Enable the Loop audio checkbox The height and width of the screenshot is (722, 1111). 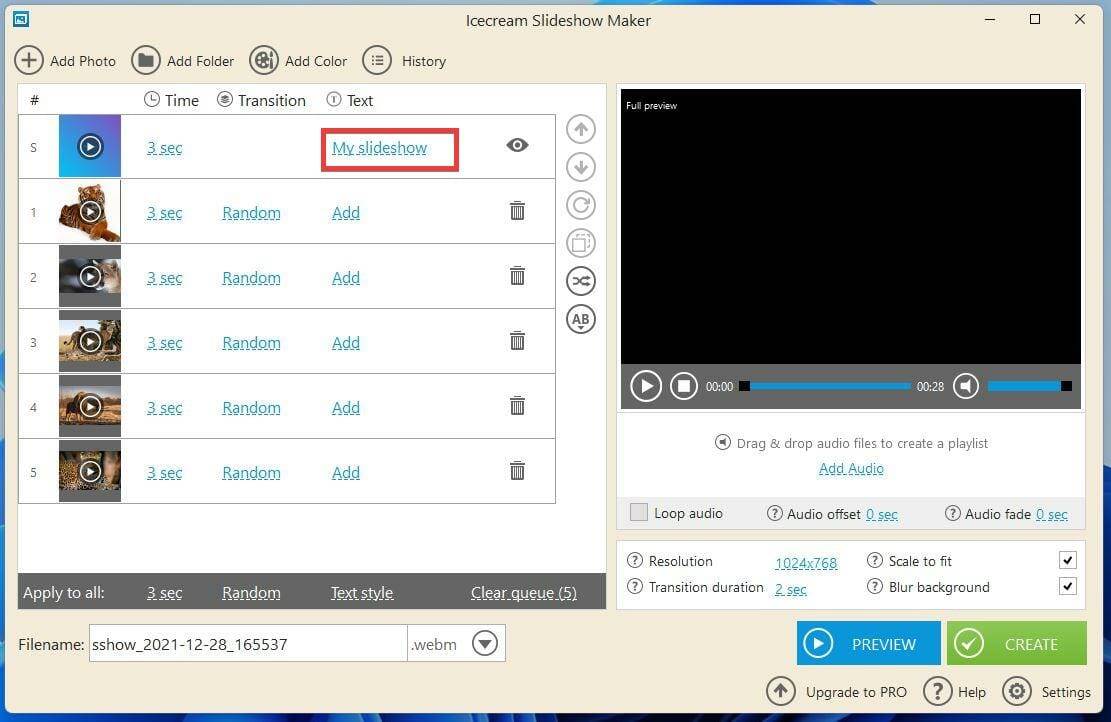pos(638,513)
